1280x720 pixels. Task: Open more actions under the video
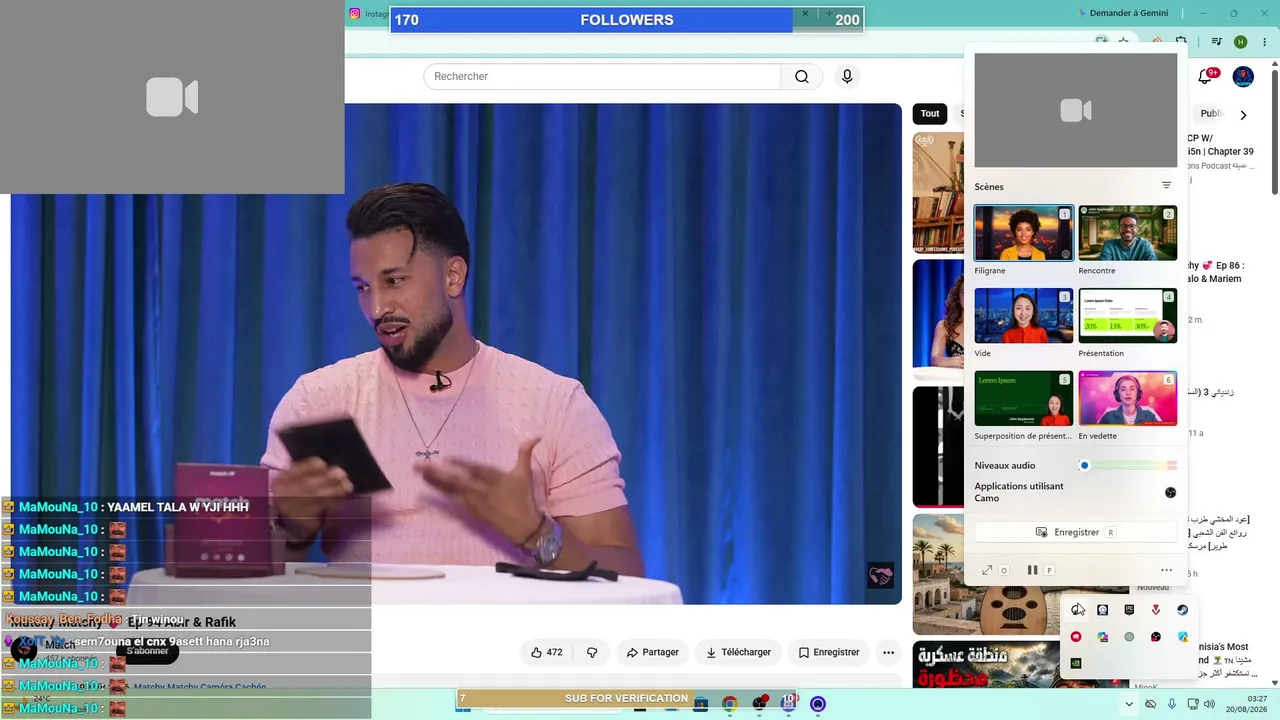pyautogui.click(x=888, y=652)
